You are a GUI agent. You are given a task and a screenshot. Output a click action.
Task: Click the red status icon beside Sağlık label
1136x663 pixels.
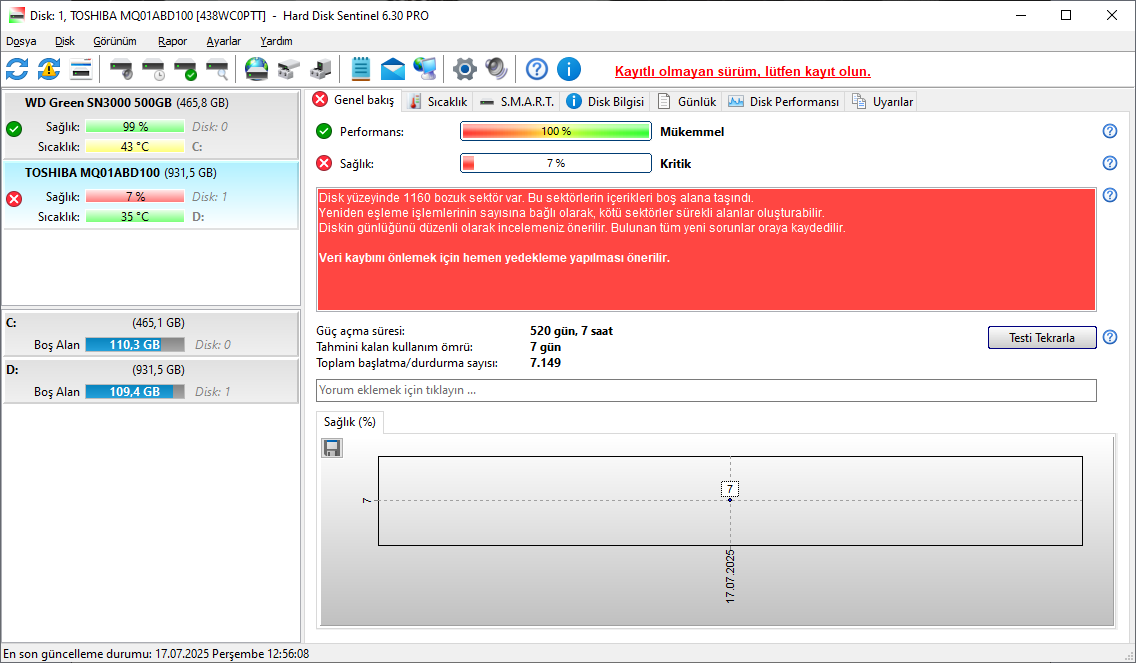click(x=324, y=163)
